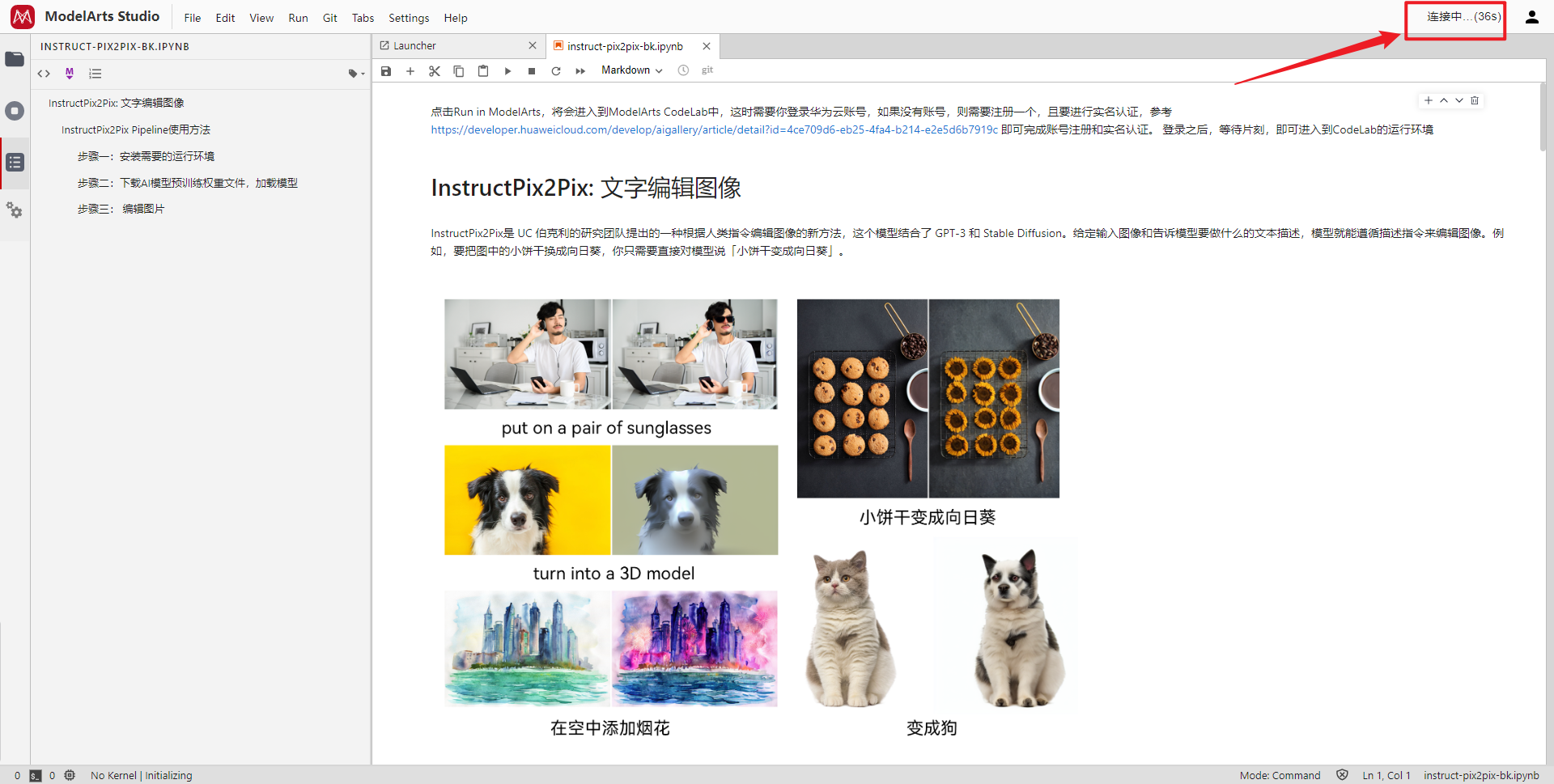Viewport: 1554px width, 784px height.
Task: Move the cell up
Action: [1444, 100]
